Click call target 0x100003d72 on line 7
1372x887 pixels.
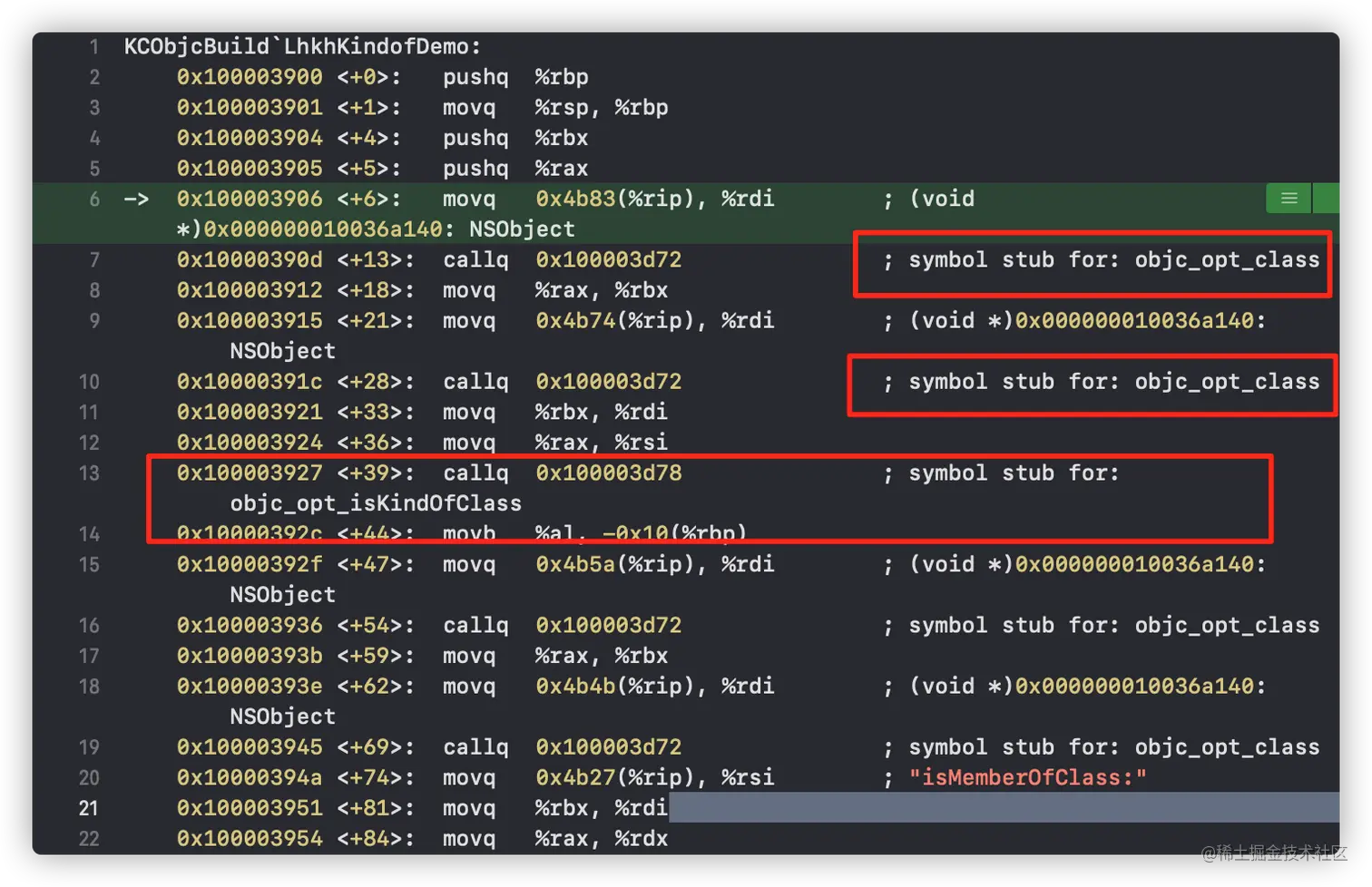tap(608, 259)
